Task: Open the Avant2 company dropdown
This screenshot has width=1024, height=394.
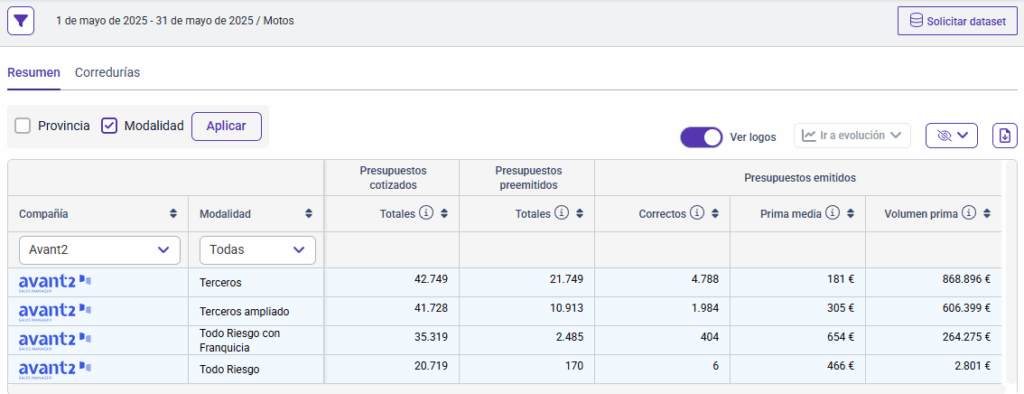Action: point(100,250)
